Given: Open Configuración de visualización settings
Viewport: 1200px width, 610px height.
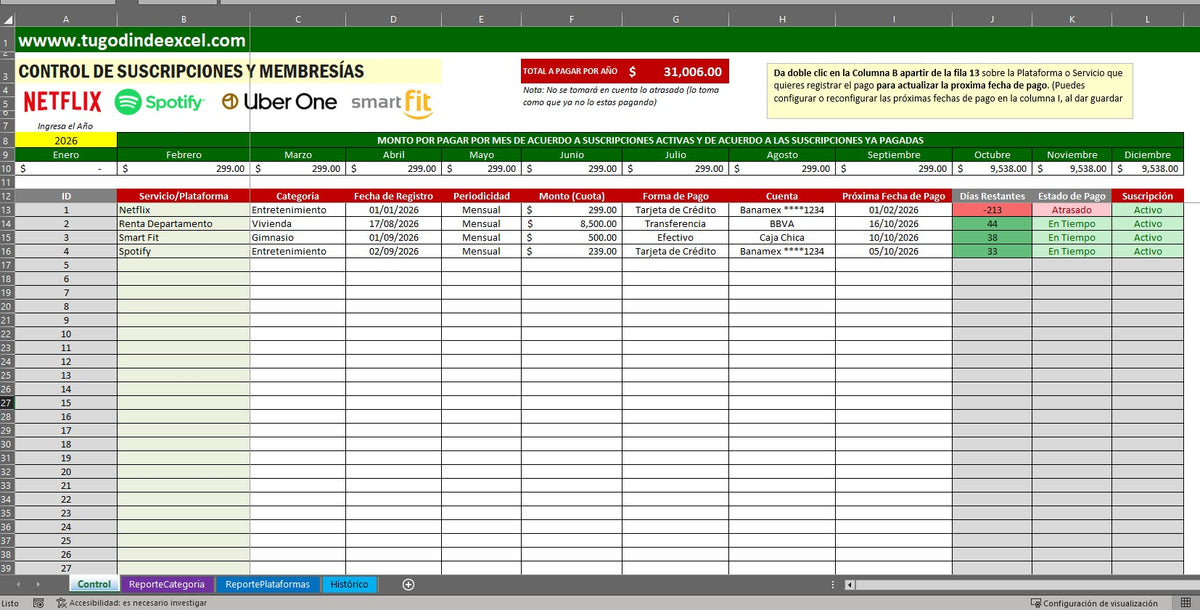Looking at the screenshot, I should [x=1094, y=603].
